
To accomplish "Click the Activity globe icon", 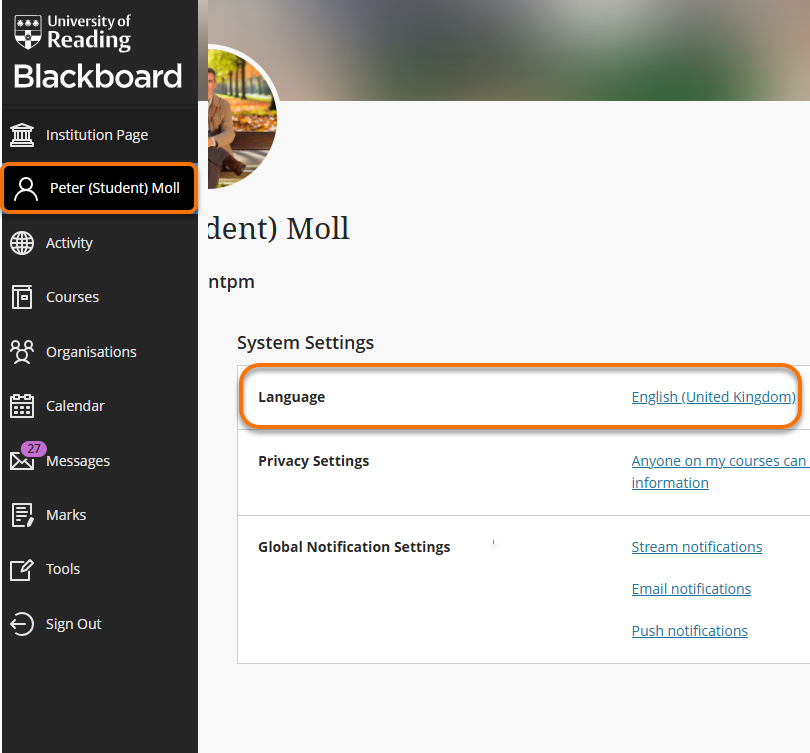I will [22, 243].
